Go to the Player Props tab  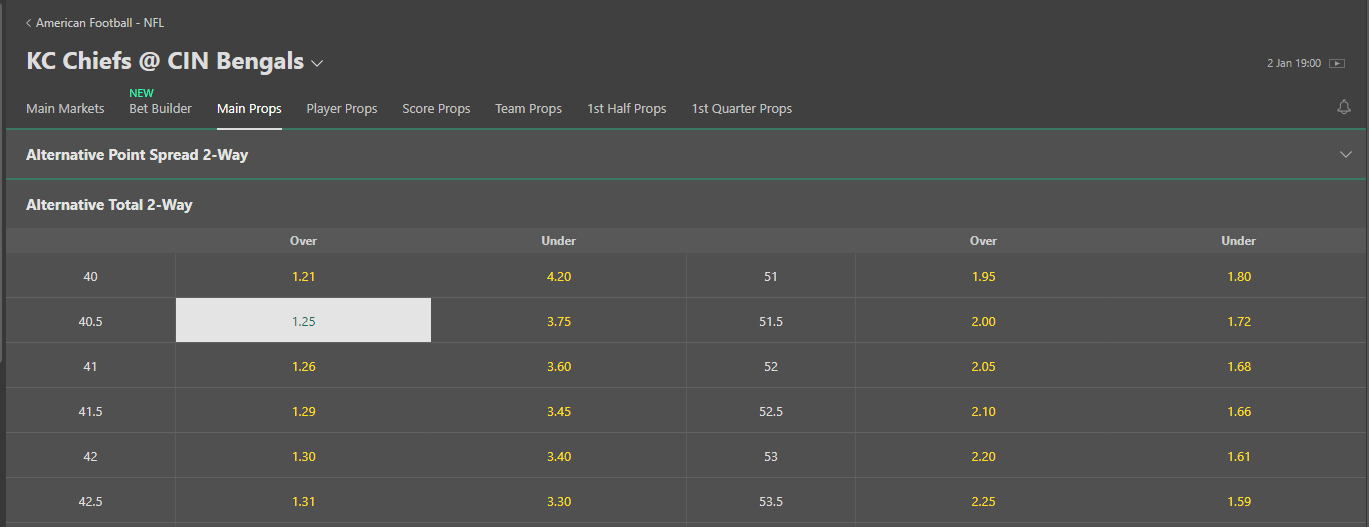point(342,109)
